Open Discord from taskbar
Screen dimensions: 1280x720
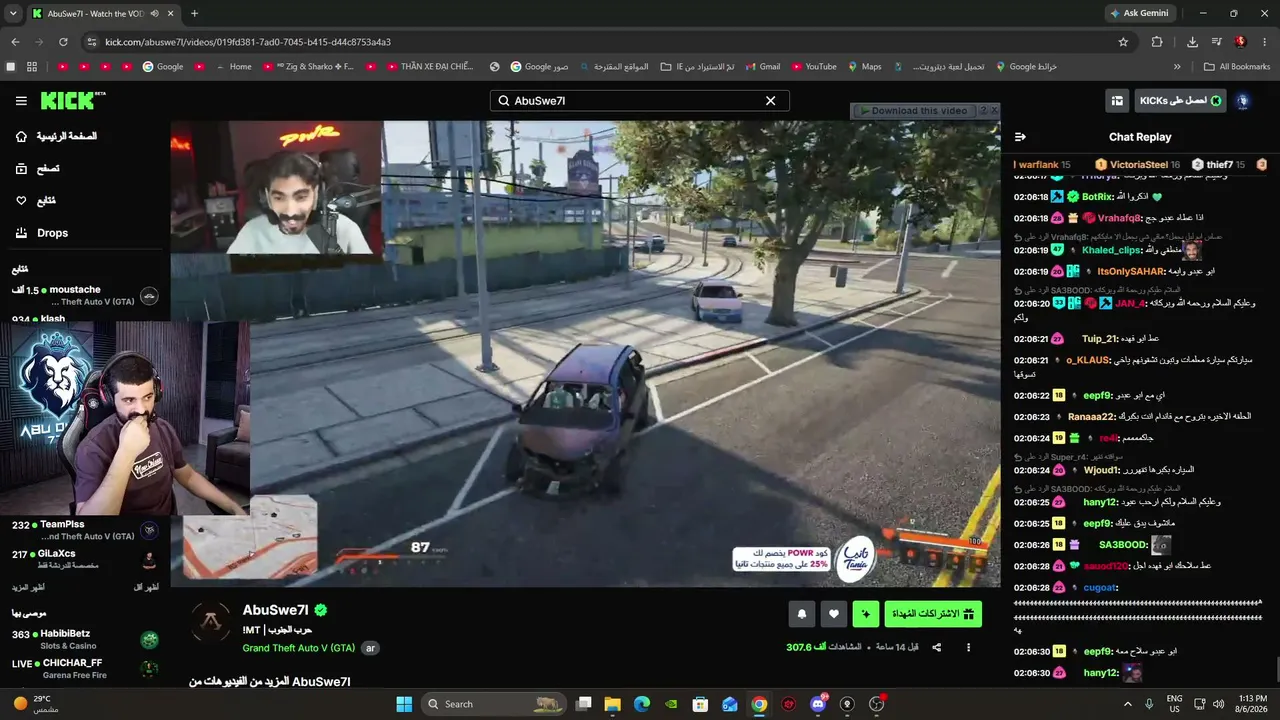click(818, 704)
